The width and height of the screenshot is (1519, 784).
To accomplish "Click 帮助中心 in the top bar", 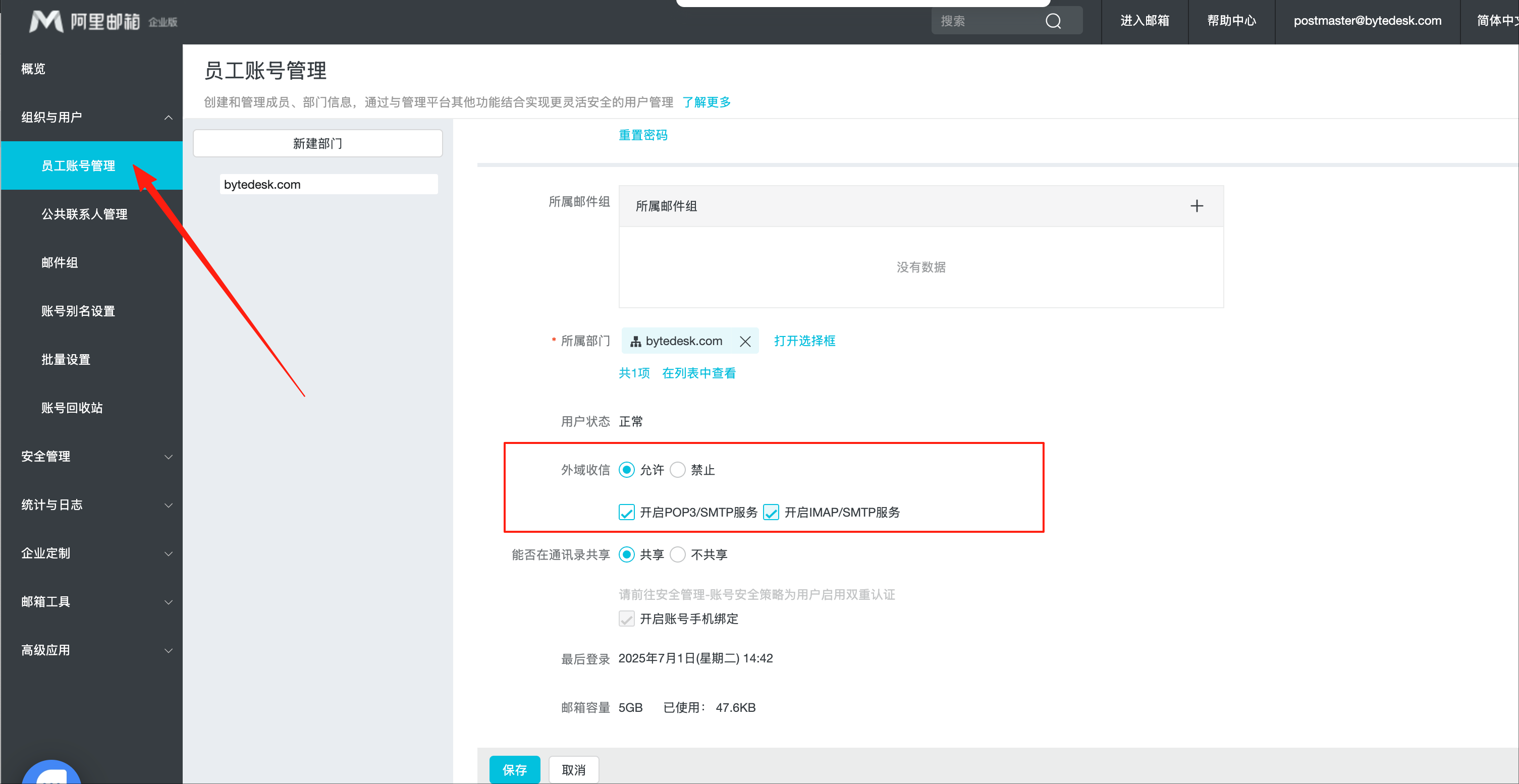I will 1231,21.
